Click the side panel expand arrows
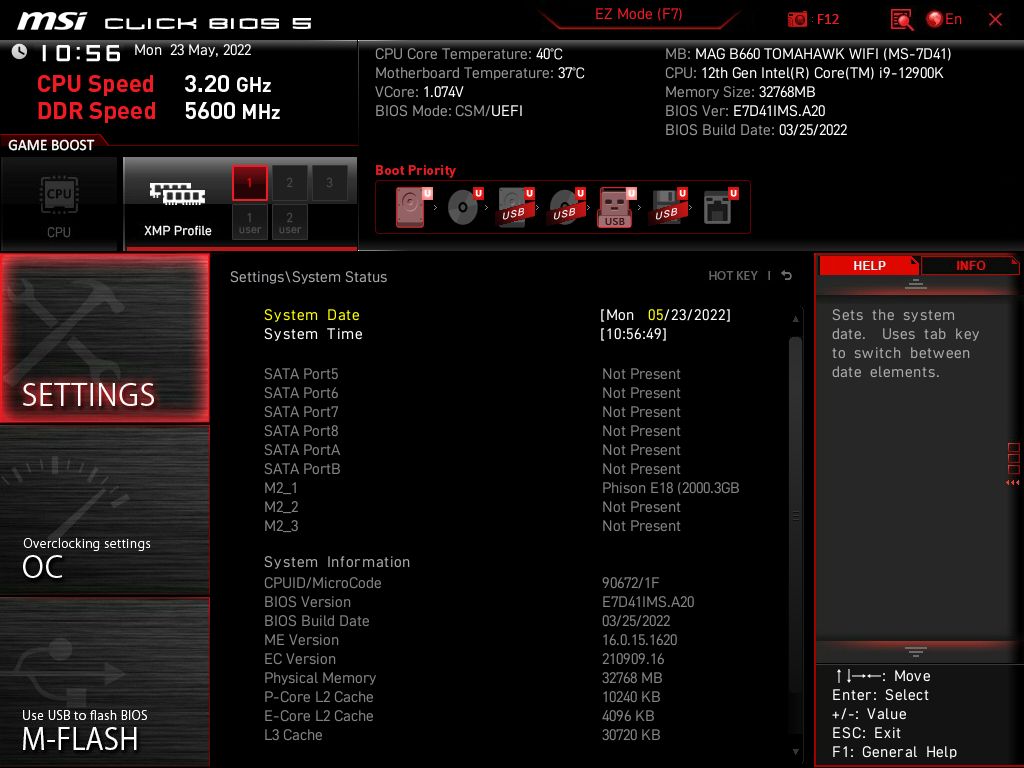 (x=1012, y=483)
